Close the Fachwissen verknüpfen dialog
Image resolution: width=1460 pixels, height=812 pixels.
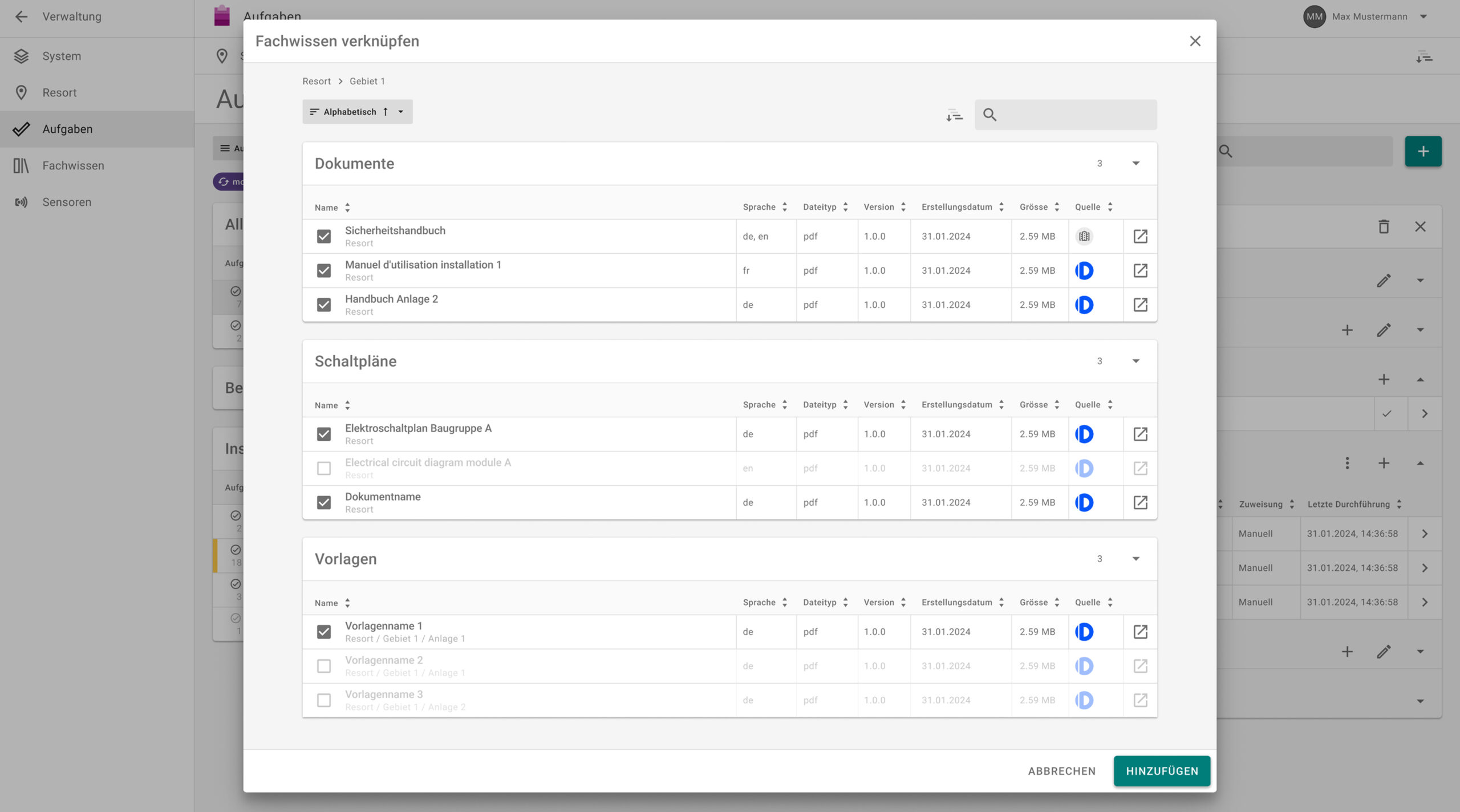tap(1195, 41)
